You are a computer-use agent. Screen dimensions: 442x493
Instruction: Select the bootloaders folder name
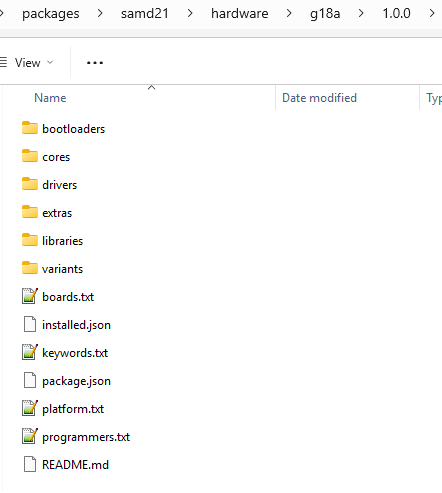pos(74,129)
